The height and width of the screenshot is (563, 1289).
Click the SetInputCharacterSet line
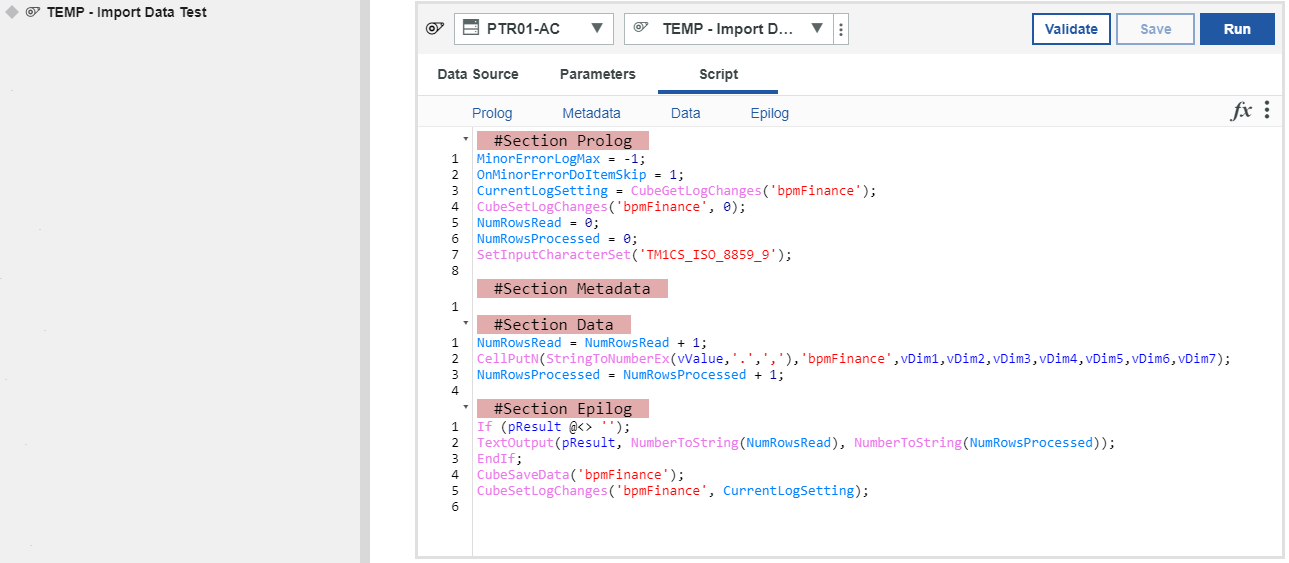[634, 254]
